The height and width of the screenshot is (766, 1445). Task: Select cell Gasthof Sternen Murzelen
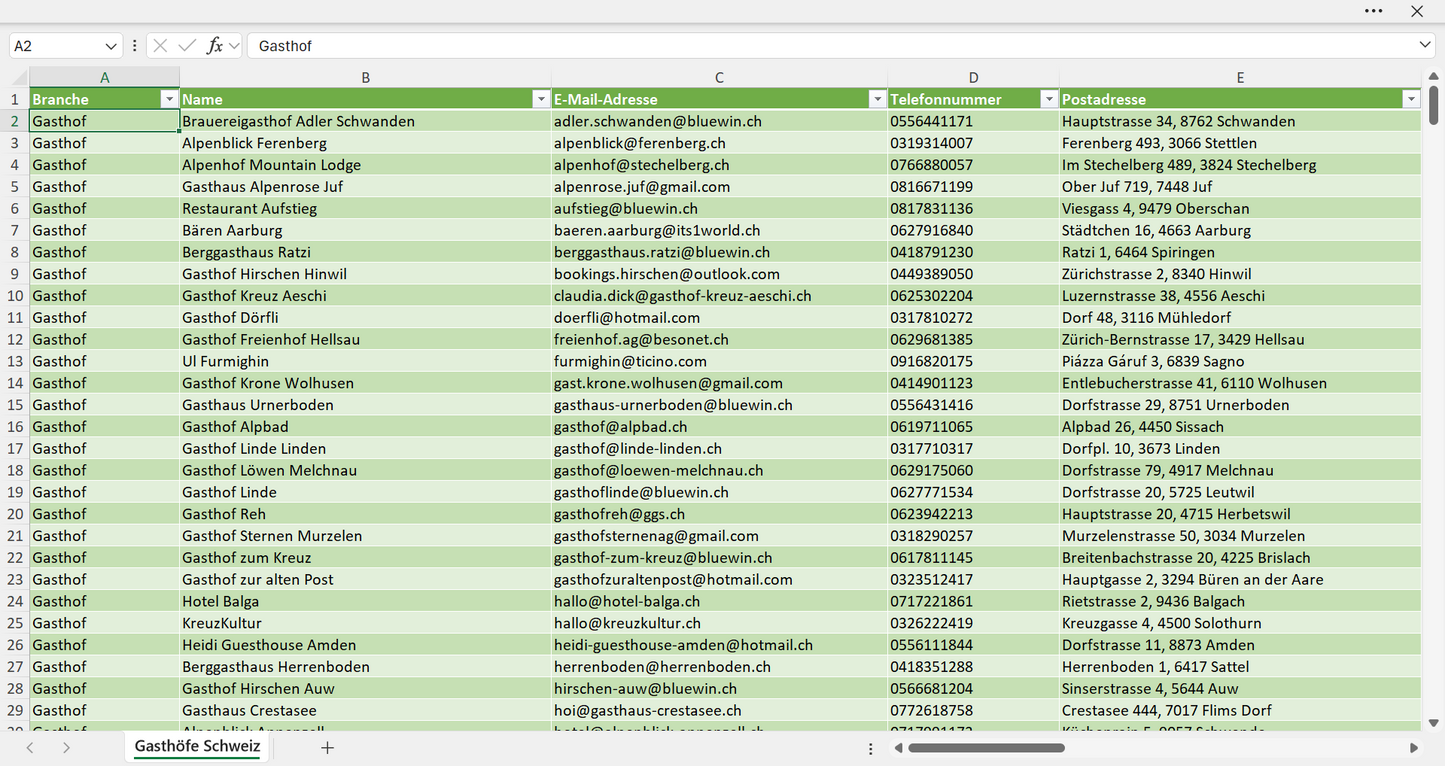tap(365, 536)
